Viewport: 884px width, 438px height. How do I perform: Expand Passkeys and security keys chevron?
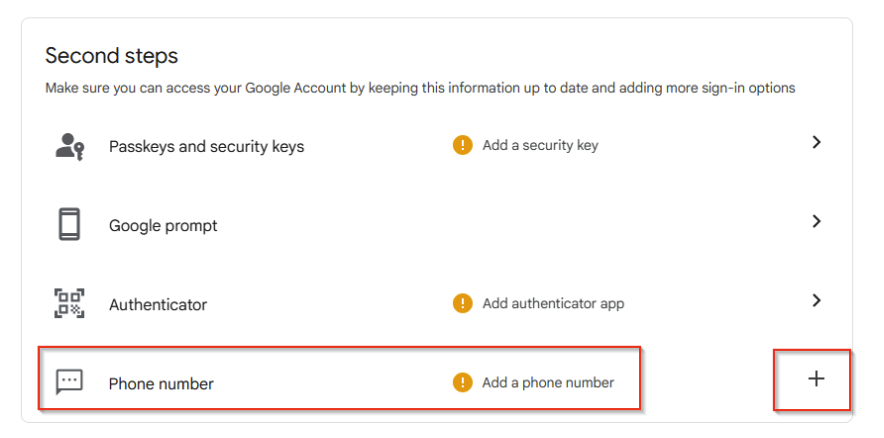pos(816,142)
